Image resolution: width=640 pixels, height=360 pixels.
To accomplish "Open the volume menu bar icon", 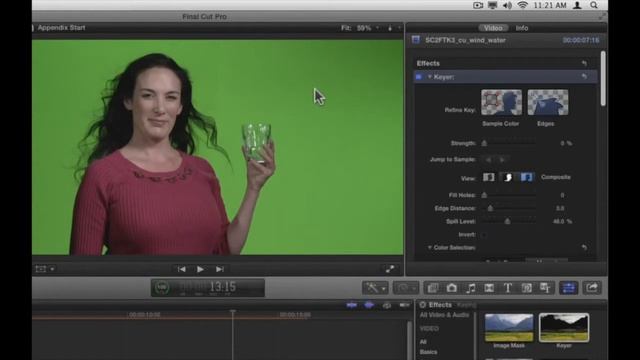I will point(507,5).
